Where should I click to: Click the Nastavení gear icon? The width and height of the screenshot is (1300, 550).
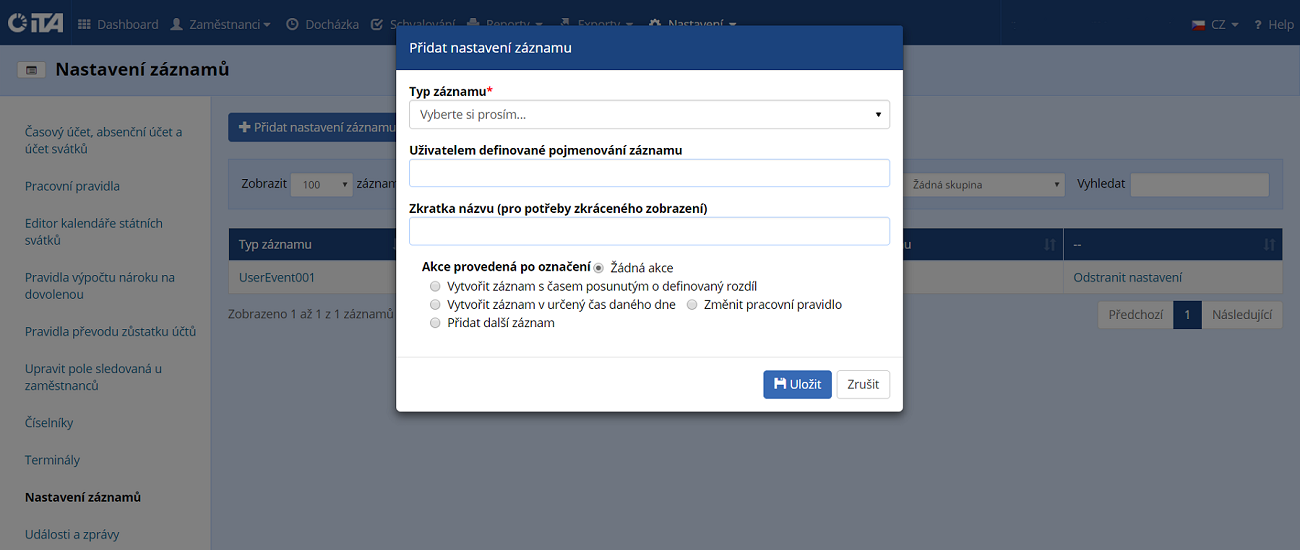655,24
